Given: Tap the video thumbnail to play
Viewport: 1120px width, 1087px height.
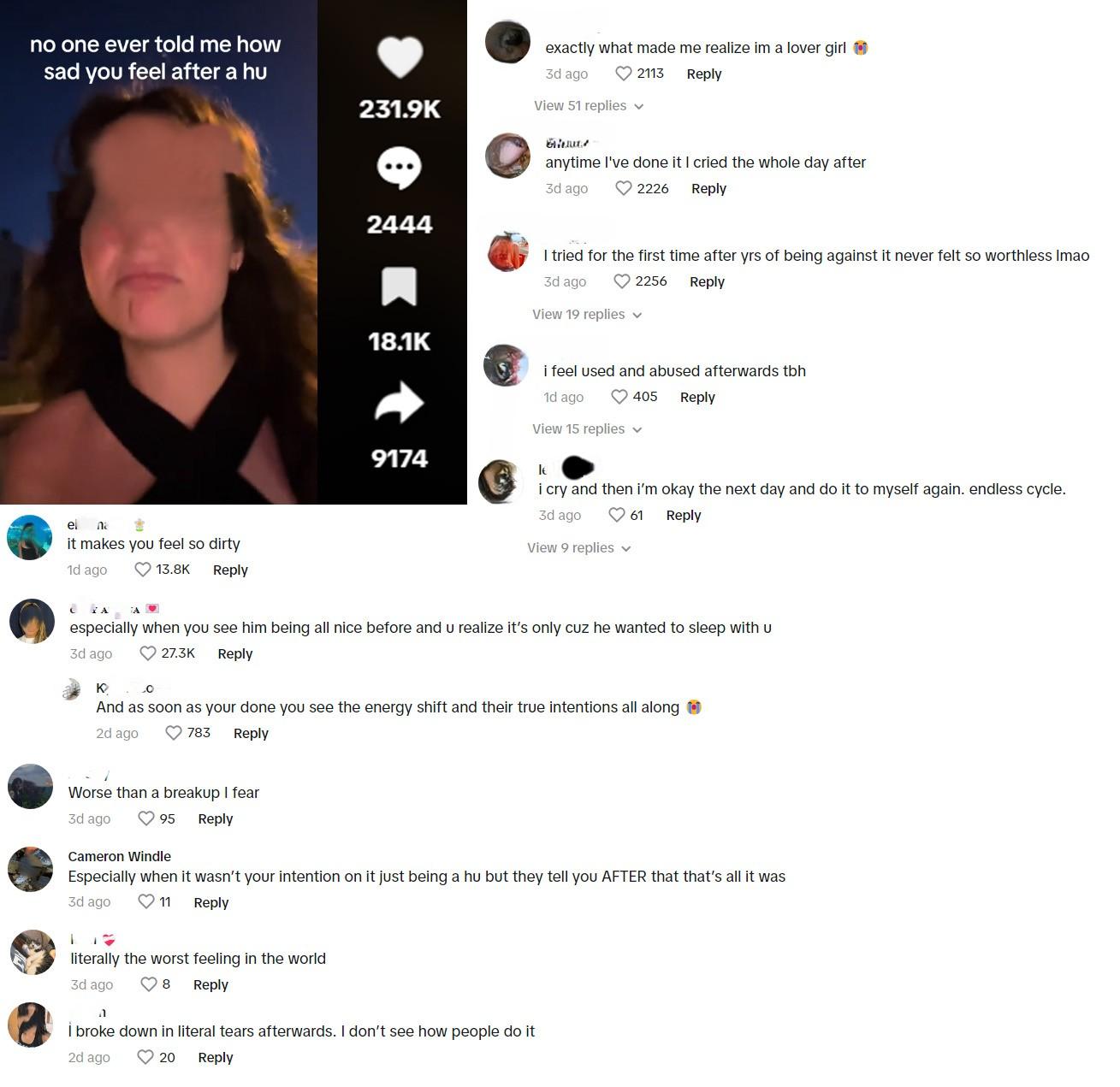Looking at the screenshot, I should [158, 252].
